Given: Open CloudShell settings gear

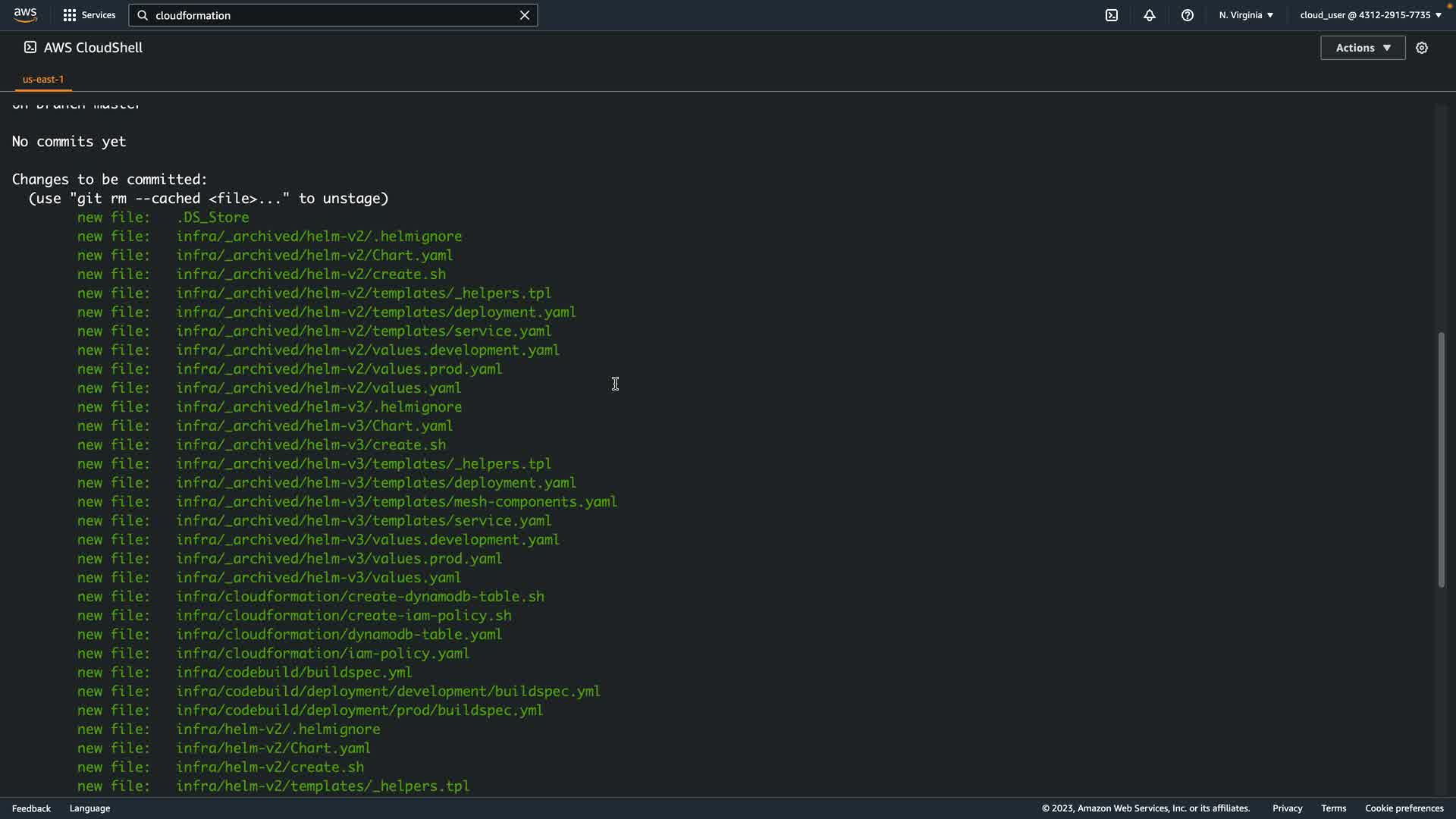Looking at the screenshot, I should click(1422, 48).
